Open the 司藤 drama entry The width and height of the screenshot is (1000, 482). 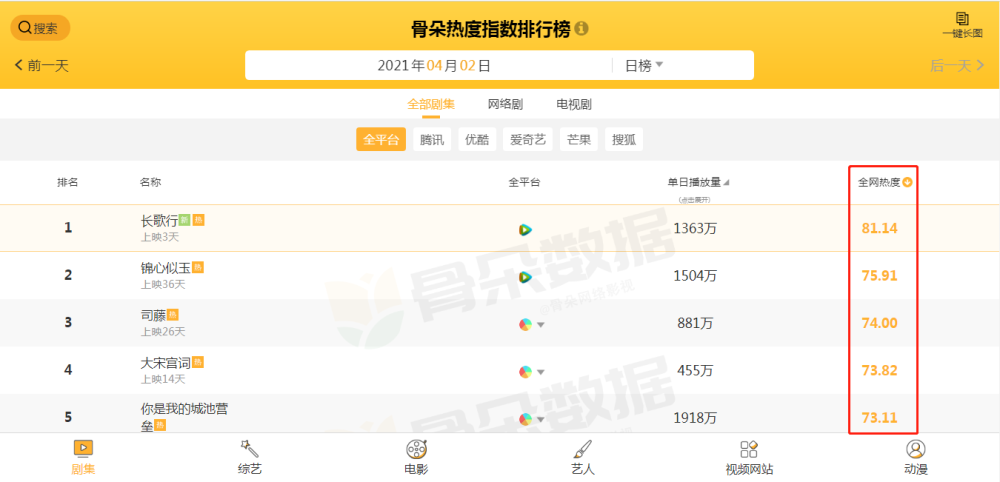click(x=153, y=315)
